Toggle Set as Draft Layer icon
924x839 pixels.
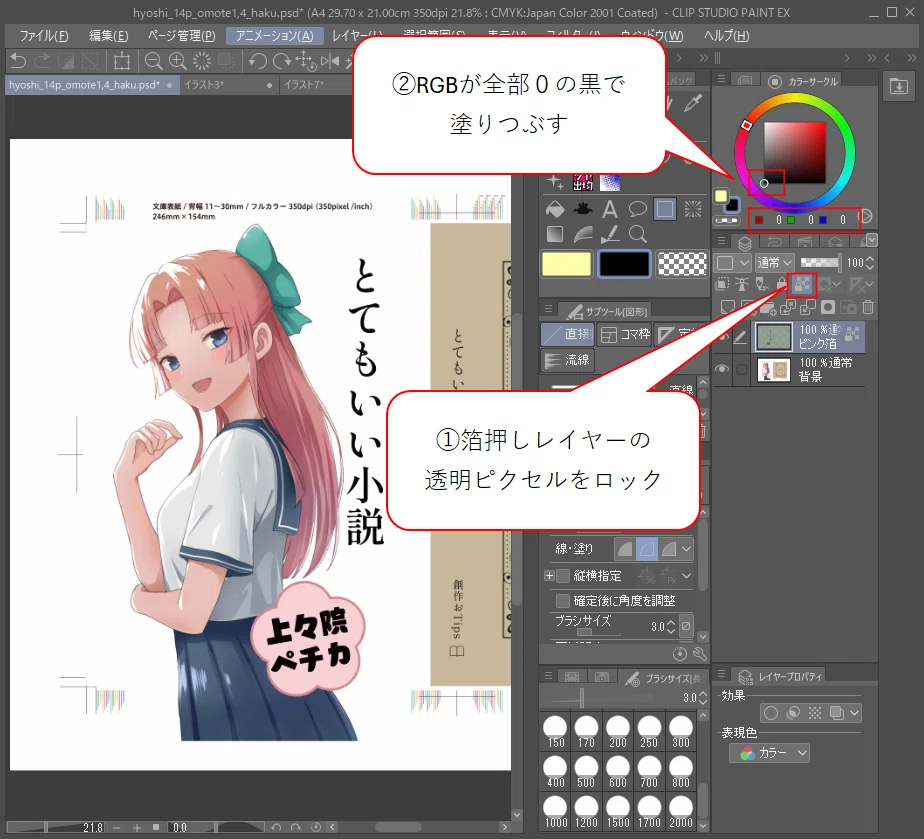(762, 285)
